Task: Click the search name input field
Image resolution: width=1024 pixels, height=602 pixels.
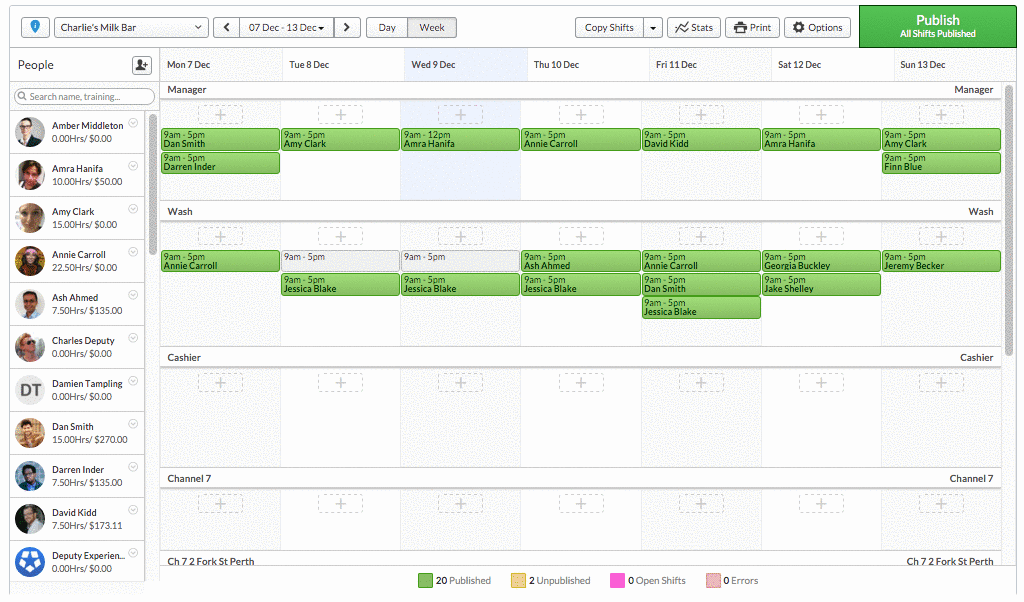Action: tap(84, 97)
